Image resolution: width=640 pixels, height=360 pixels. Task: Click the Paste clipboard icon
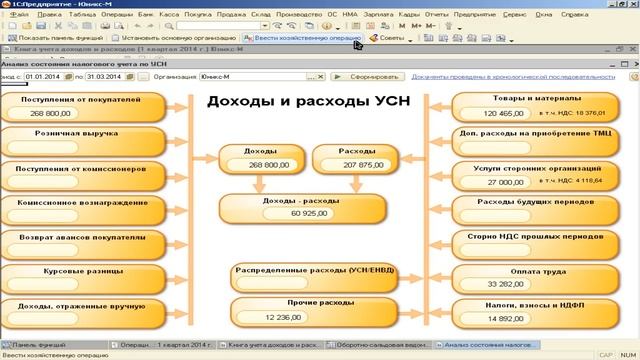[x=87, y=26]
